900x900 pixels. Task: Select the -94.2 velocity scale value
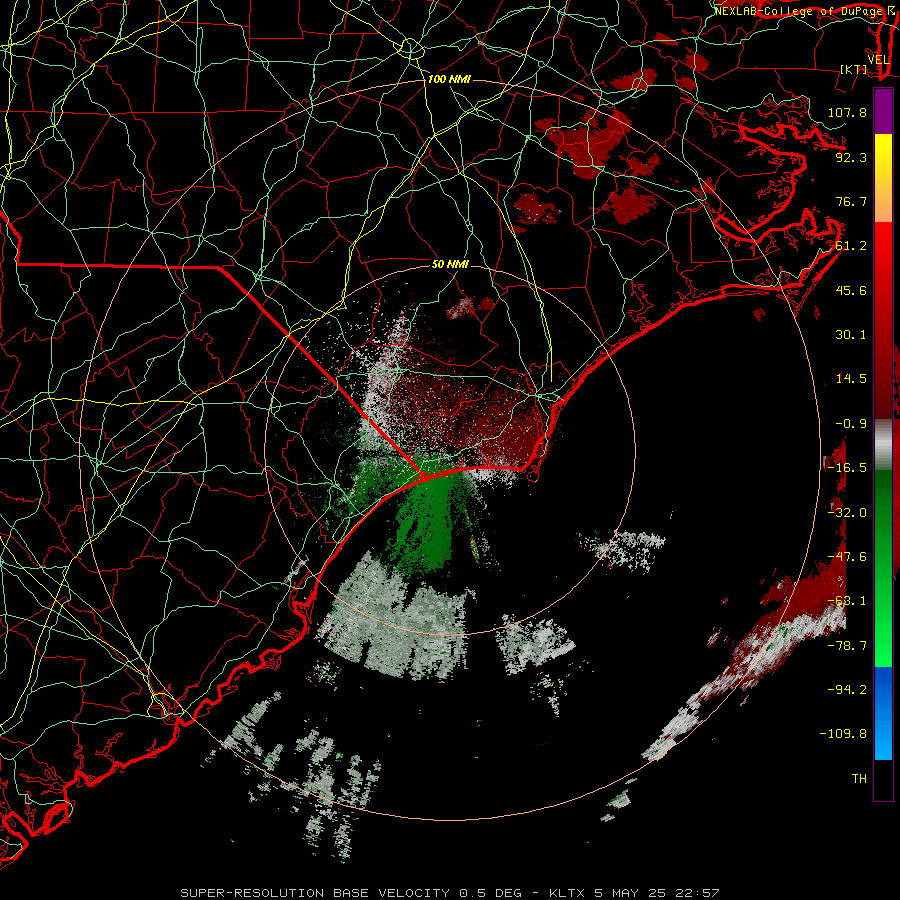847,690
